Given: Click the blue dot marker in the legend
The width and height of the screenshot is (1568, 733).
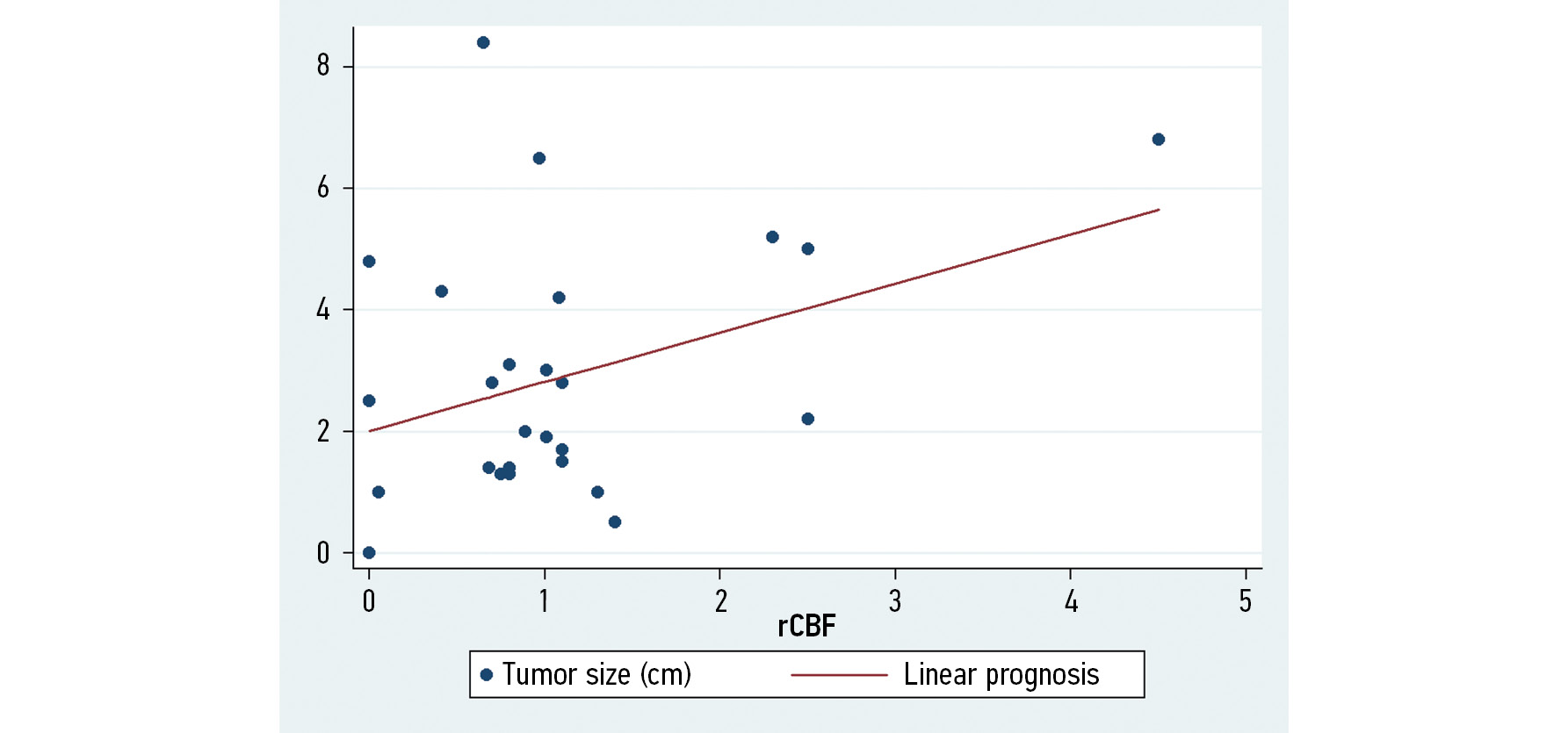Looking at the screenshot, I should (x=487, y=675).
